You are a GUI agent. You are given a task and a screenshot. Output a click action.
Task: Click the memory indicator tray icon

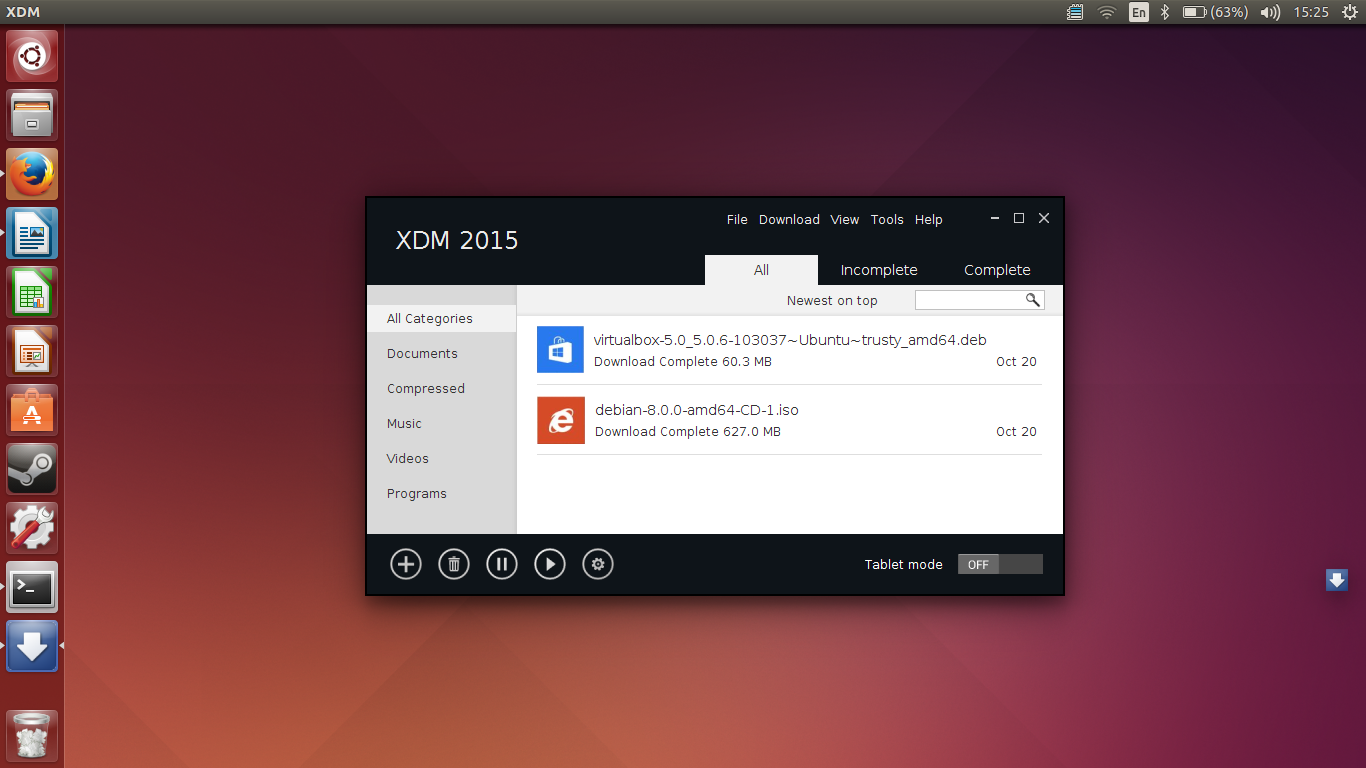pos(1075,12)
